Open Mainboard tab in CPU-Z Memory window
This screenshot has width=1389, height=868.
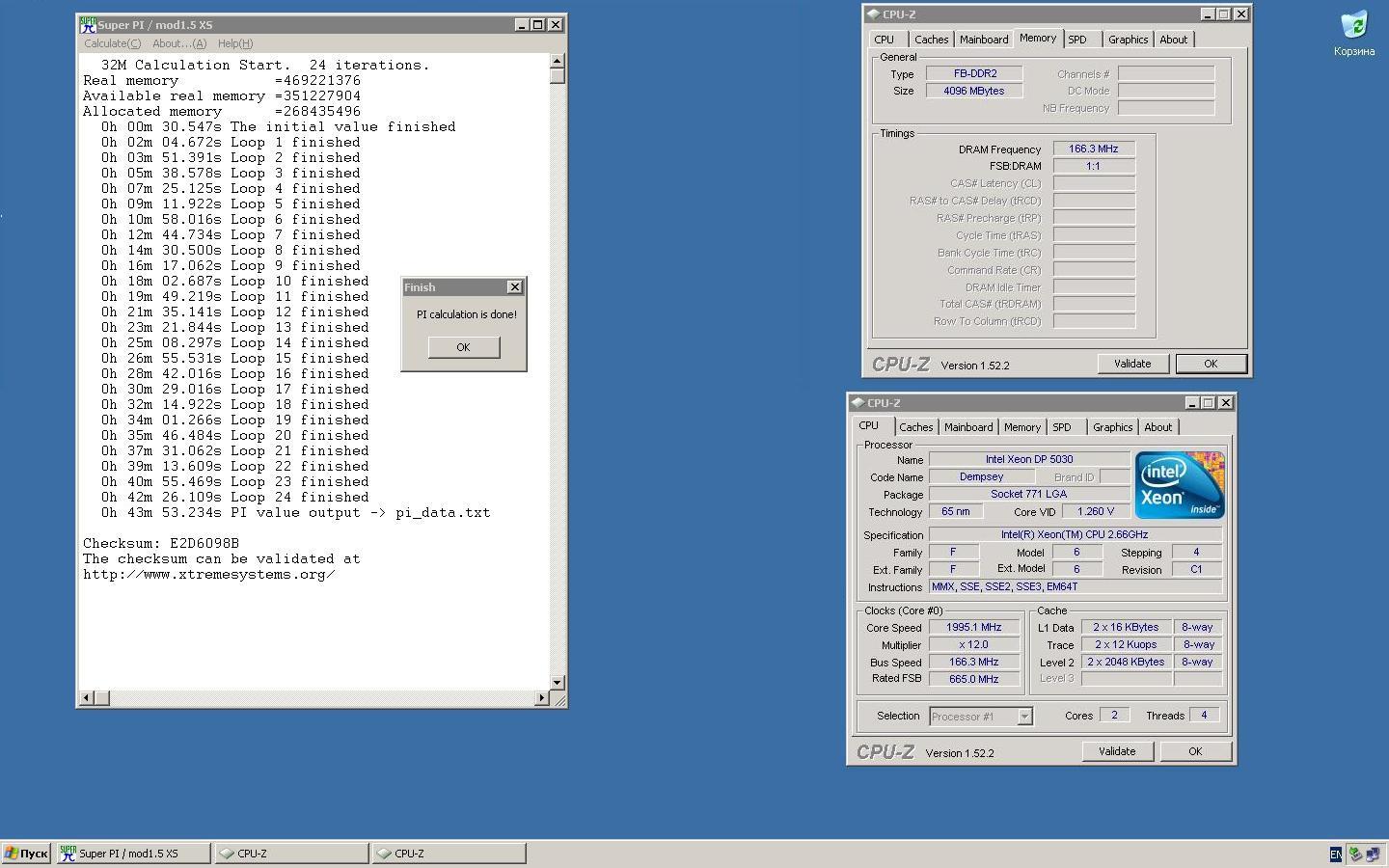984,40
